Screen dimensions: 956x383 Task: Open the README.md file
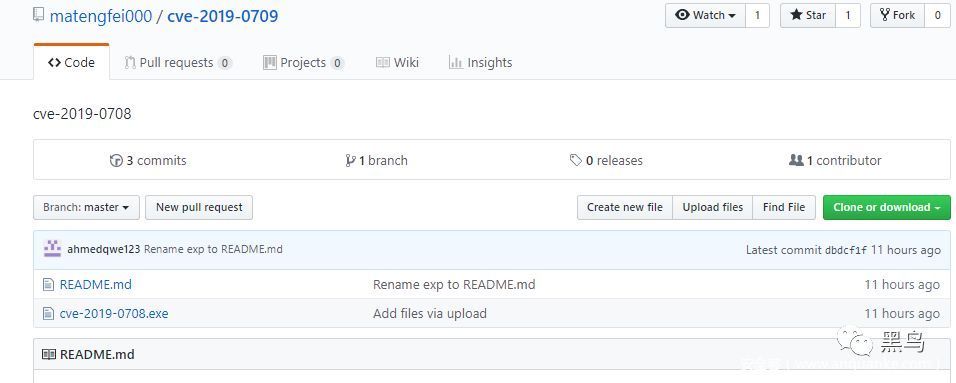(96, 284)
